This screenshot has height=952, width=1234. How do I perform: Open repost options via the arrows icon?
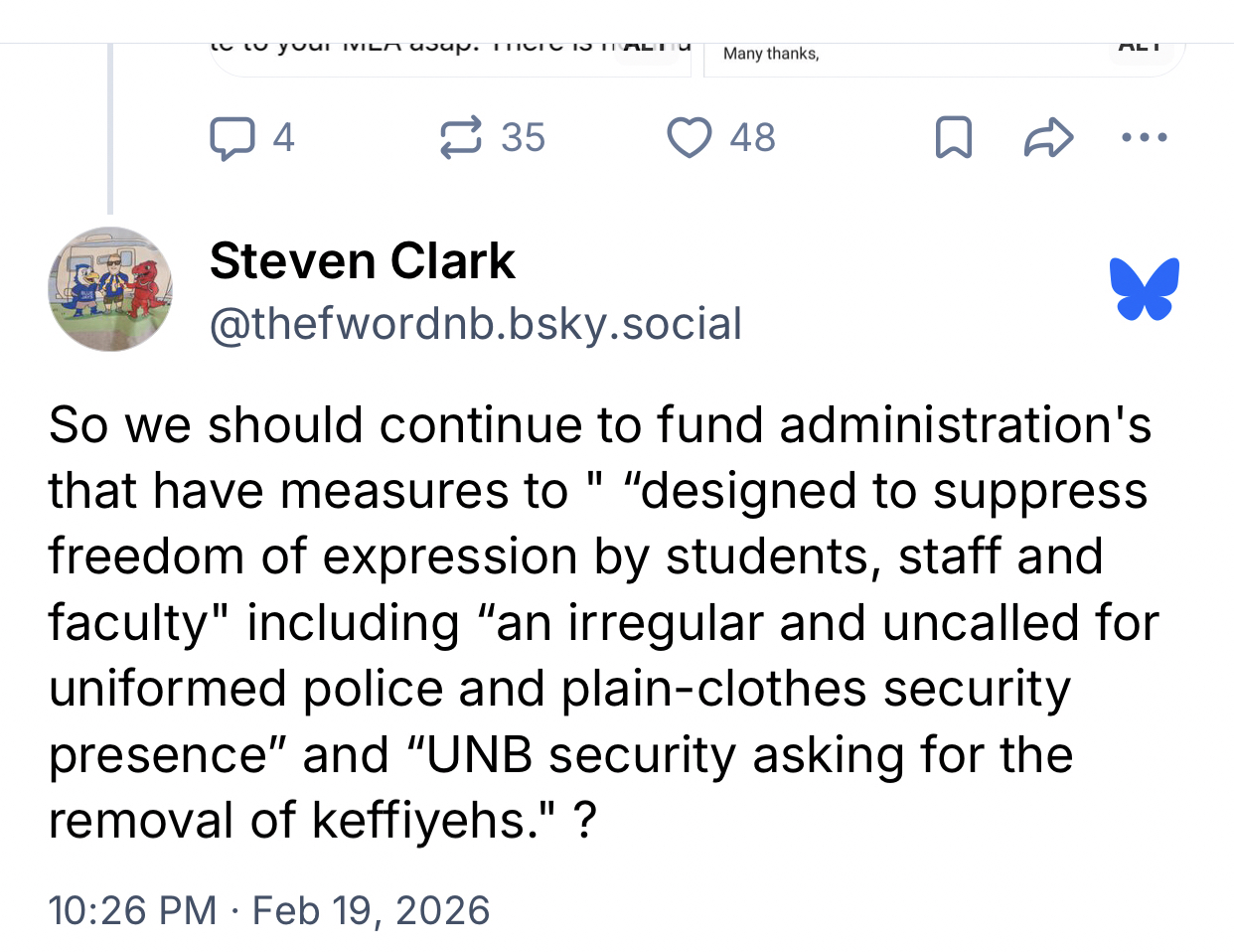tap(461, 137)
